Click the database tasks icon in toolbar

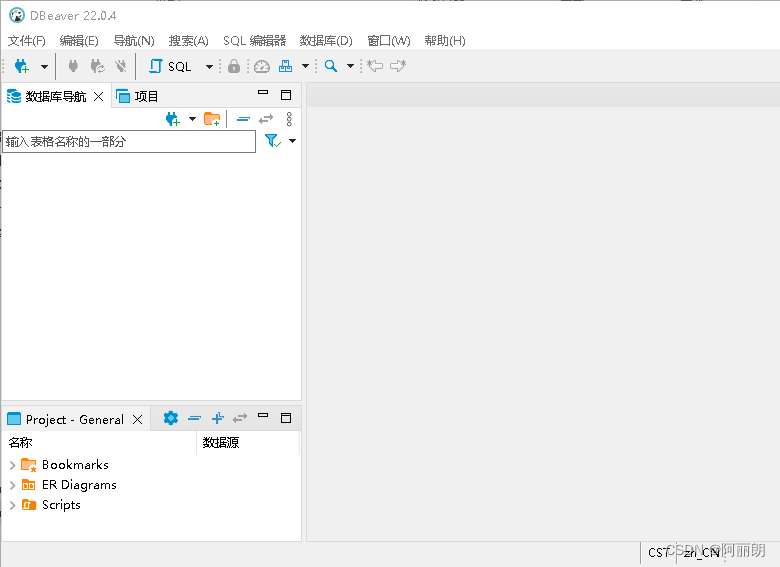[x=286, y=66]
